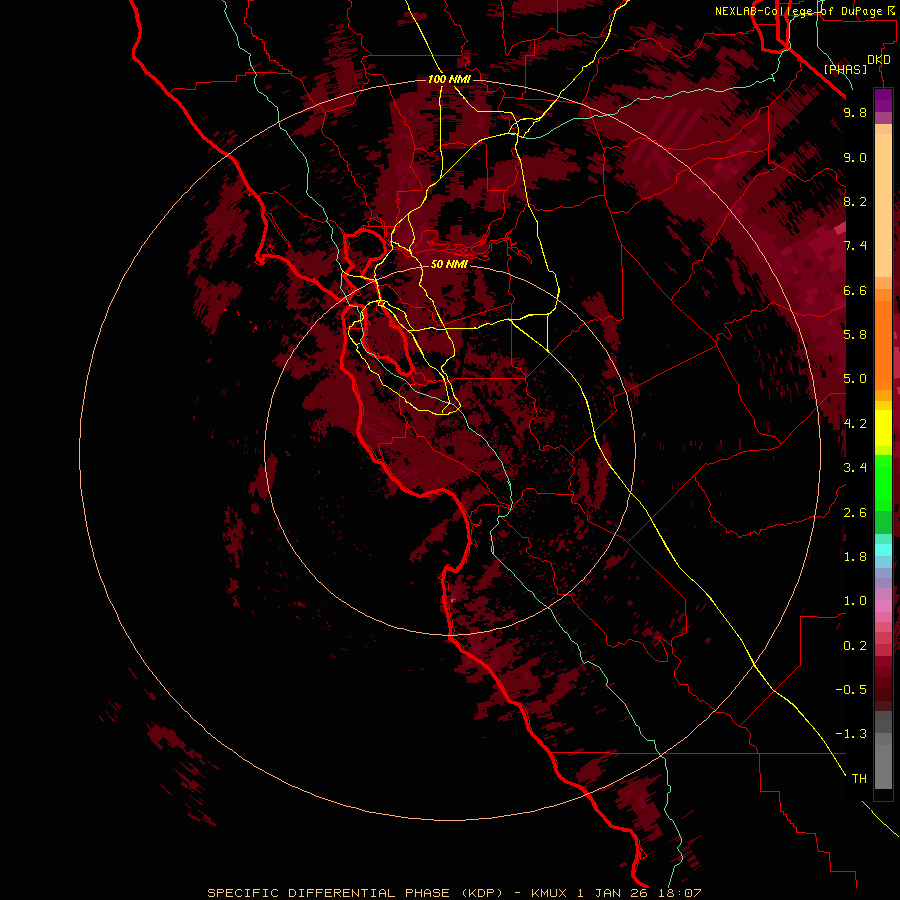Pick the purple top segment of colorbar
Image resolution: width=900 pixels, height=900 pixels.
(x=883, y=100)
